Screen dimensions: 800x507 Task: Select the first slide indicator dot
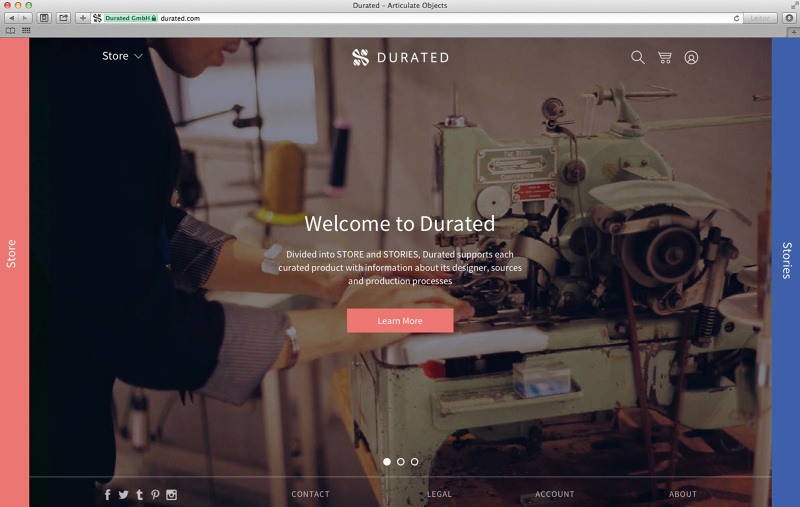(387, 462)
